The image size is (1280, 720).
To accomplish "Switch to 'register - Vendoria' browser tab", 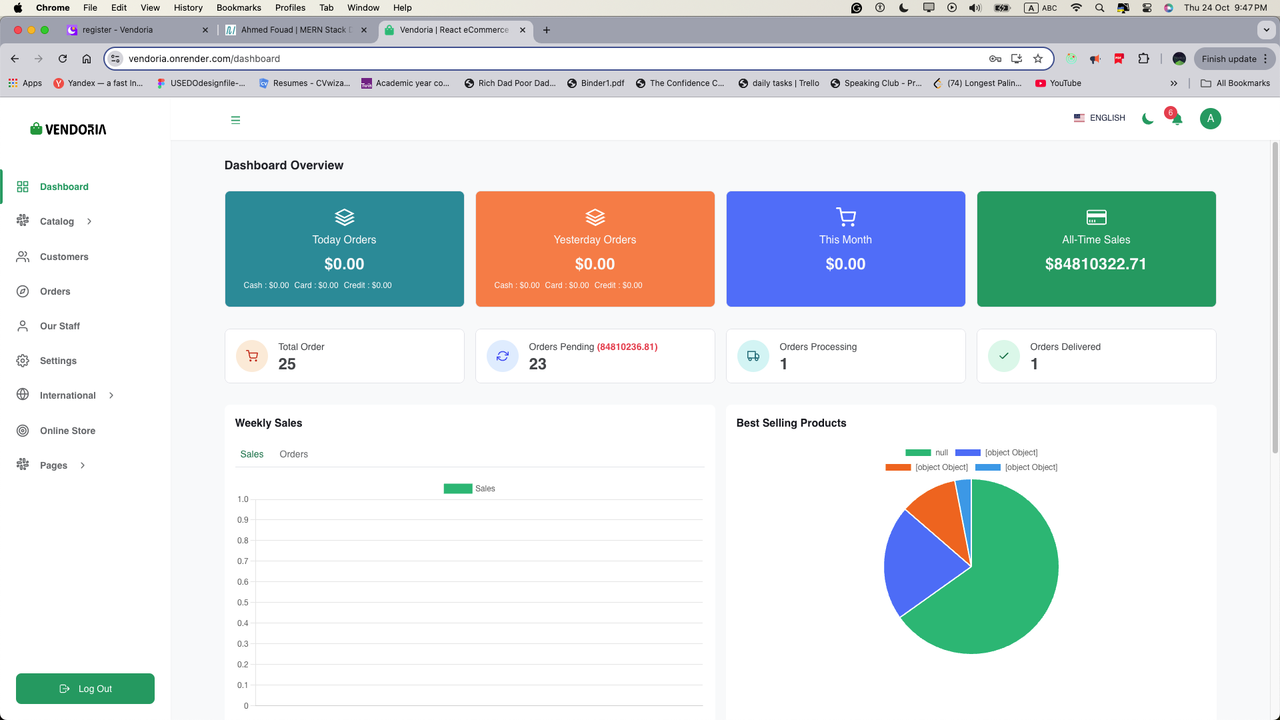I will click(138, 30).
